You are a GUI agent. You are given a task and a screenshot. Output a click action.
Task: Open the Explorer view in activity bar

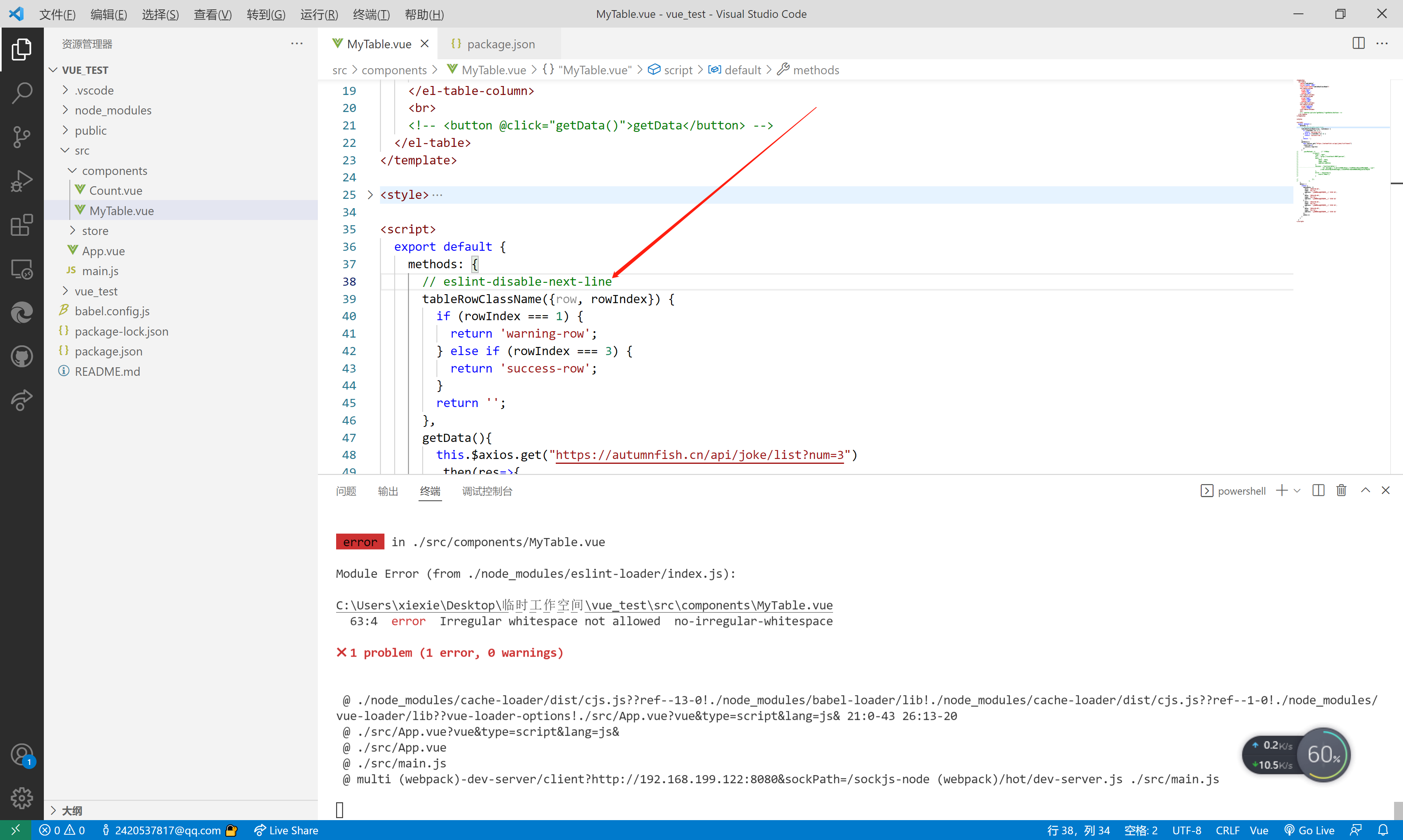click(x=22, y=49)
